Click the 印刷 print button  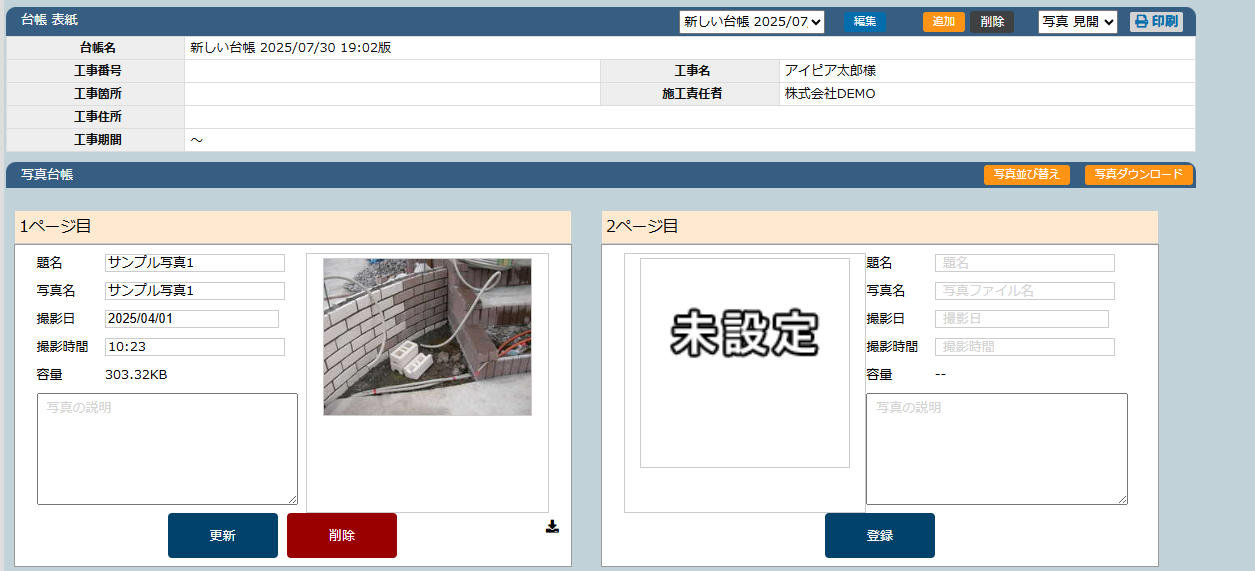coord(1156,22)
